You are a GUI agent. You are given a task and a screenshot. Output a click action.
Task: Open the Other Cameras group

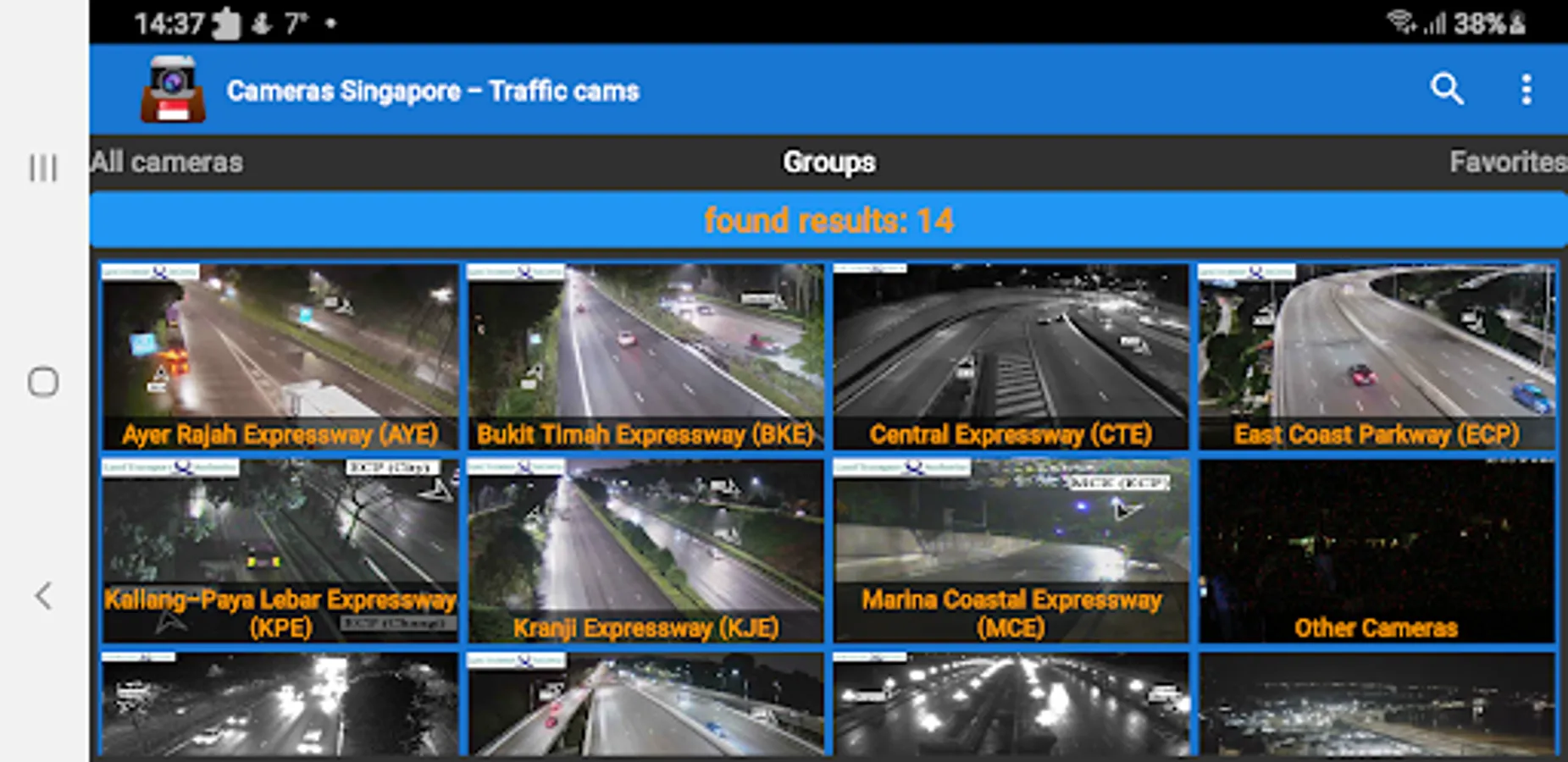[x=1377, y=550]
